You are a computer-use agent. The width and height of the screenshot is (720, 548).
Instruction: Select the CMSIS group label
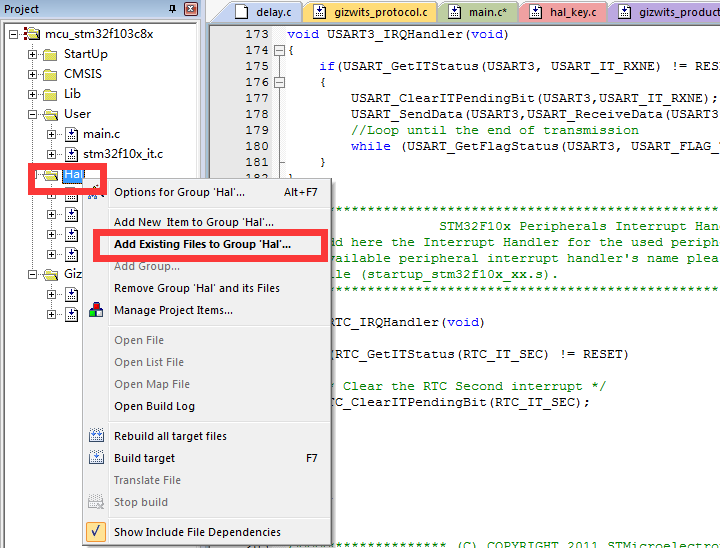pos(83,74)
